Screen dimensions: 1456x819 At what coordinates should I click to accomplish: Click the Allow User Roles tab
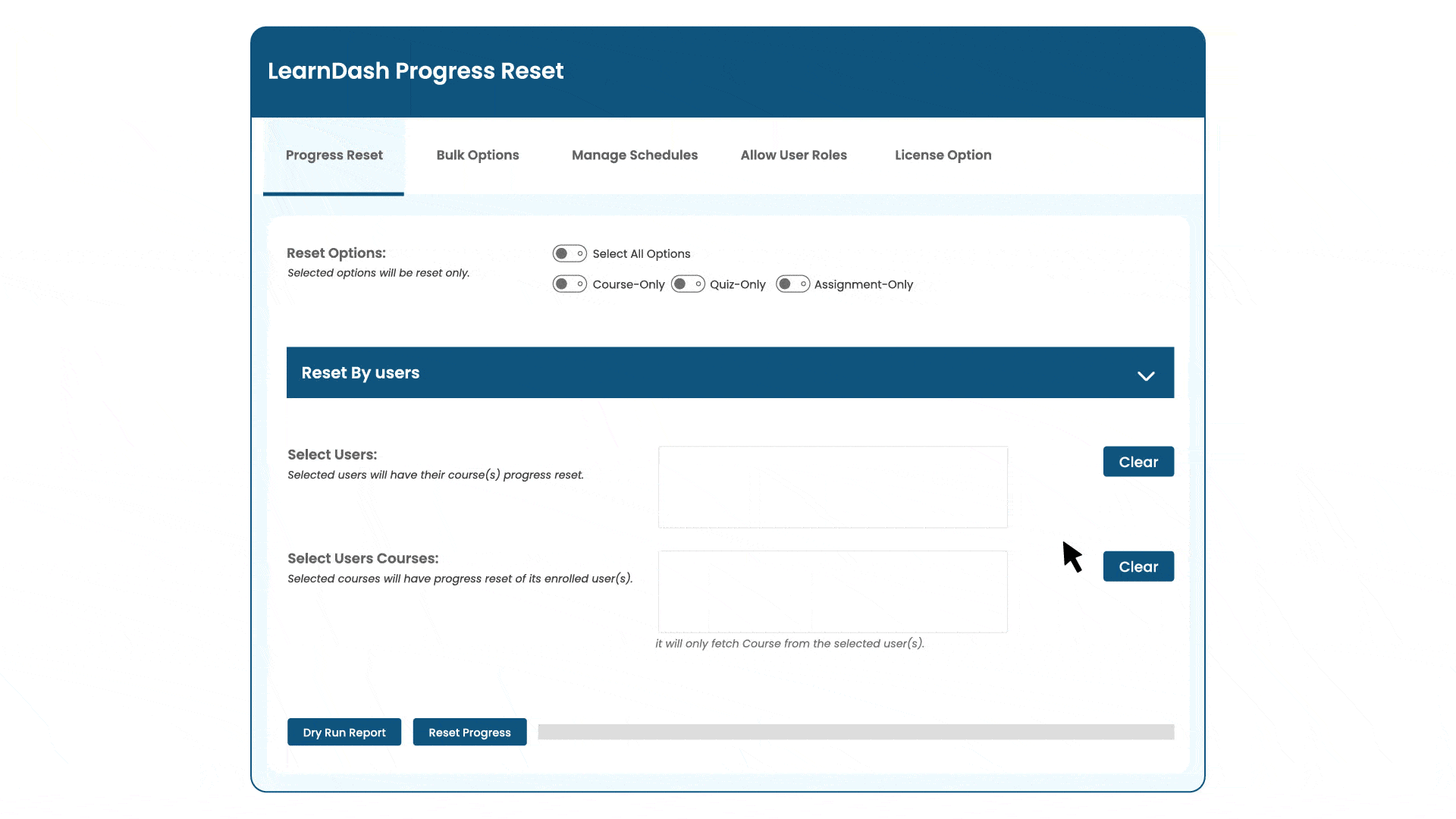[x=793, y=155]
